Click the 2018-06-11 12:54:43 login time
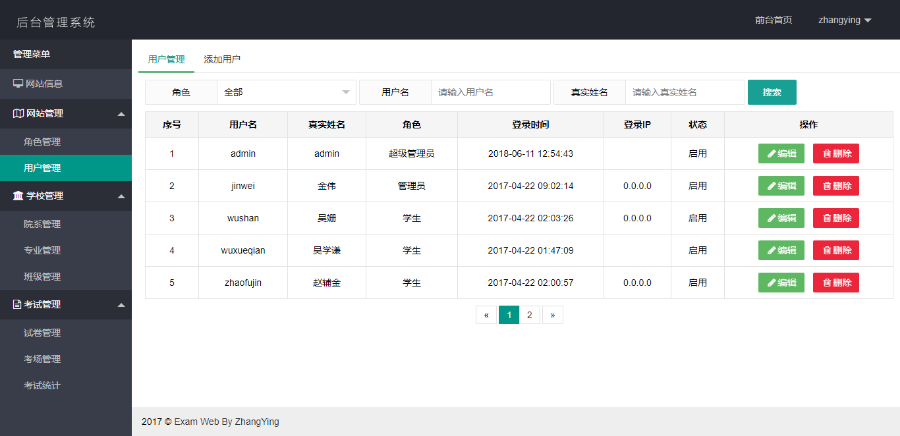This screenshot has width=900, height=436. [530, 154]
